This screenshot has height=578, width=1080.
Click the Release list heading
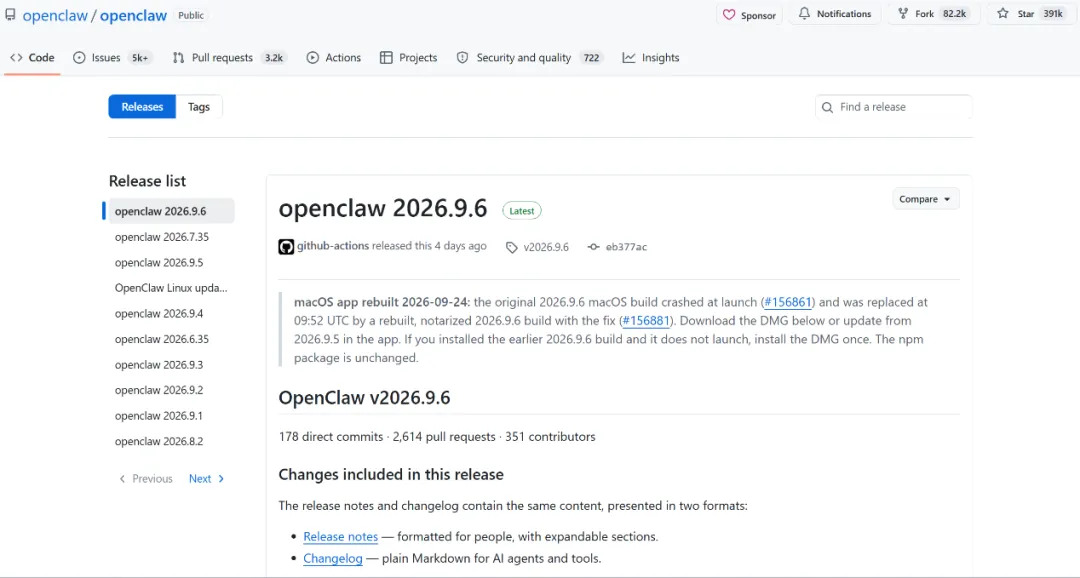coord(147,181)
